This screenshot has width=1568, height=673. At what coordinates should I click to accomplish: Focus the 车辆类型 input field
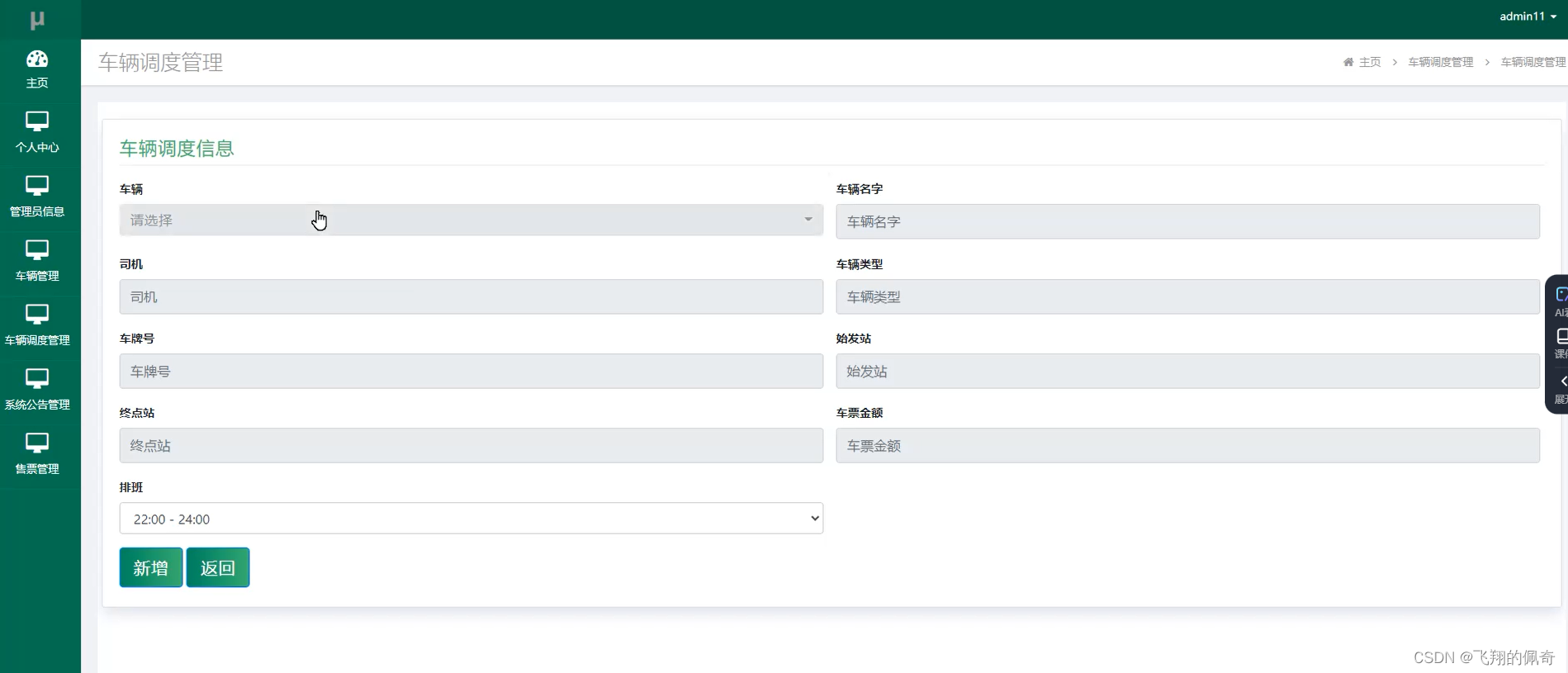[x=1187, y=296]
